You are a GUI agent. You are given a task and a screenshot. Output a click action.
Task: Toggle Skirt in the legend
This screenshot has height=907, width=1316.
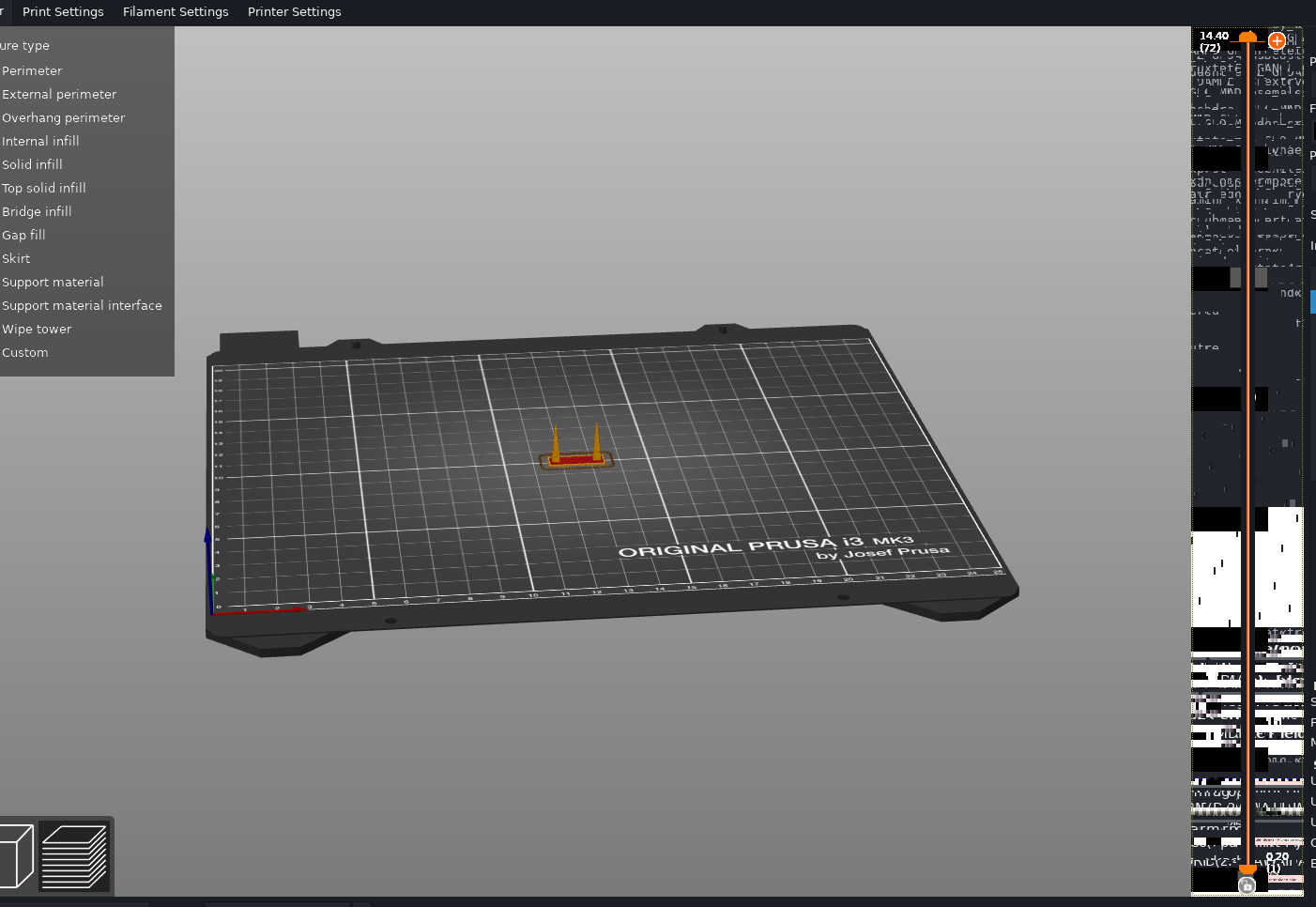pos(16,259)
